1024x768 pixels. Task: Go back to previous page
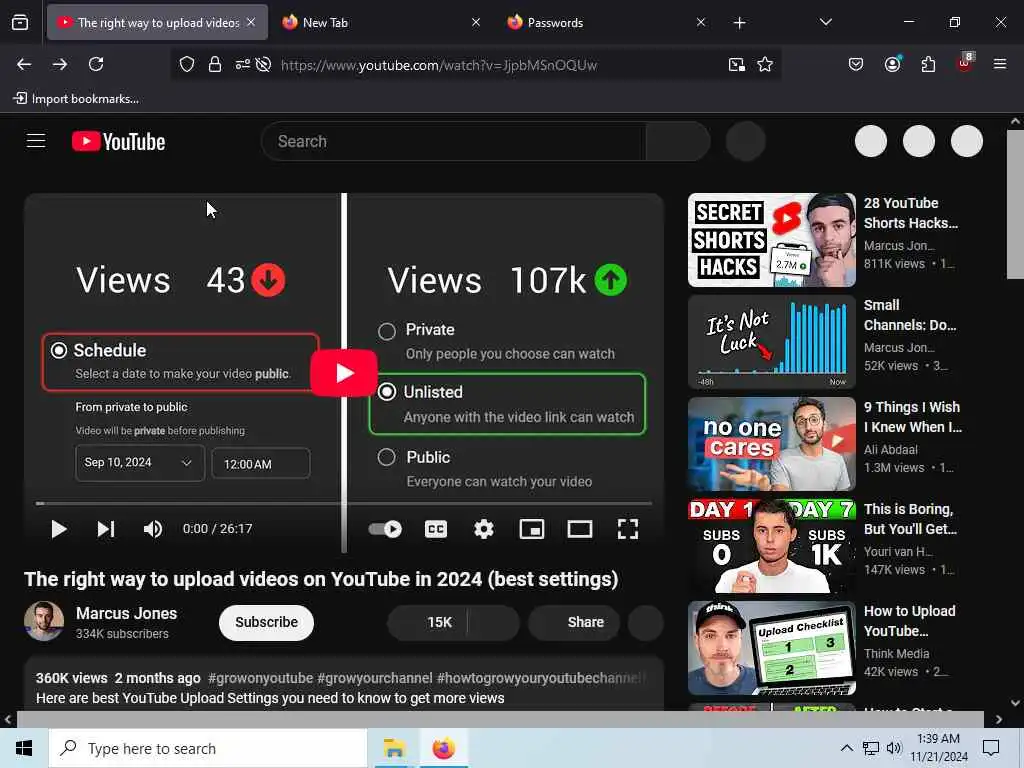24,65
